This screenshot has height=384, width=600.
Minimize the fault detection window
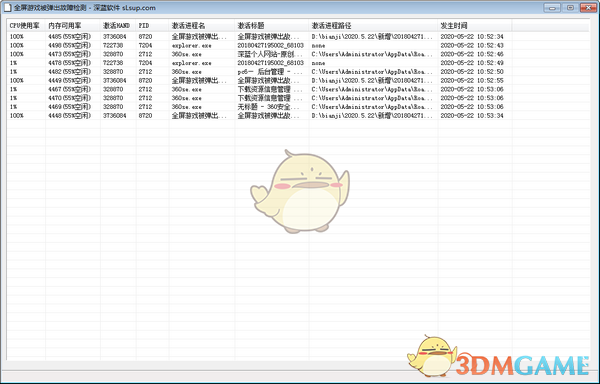(x=552, y=7)
